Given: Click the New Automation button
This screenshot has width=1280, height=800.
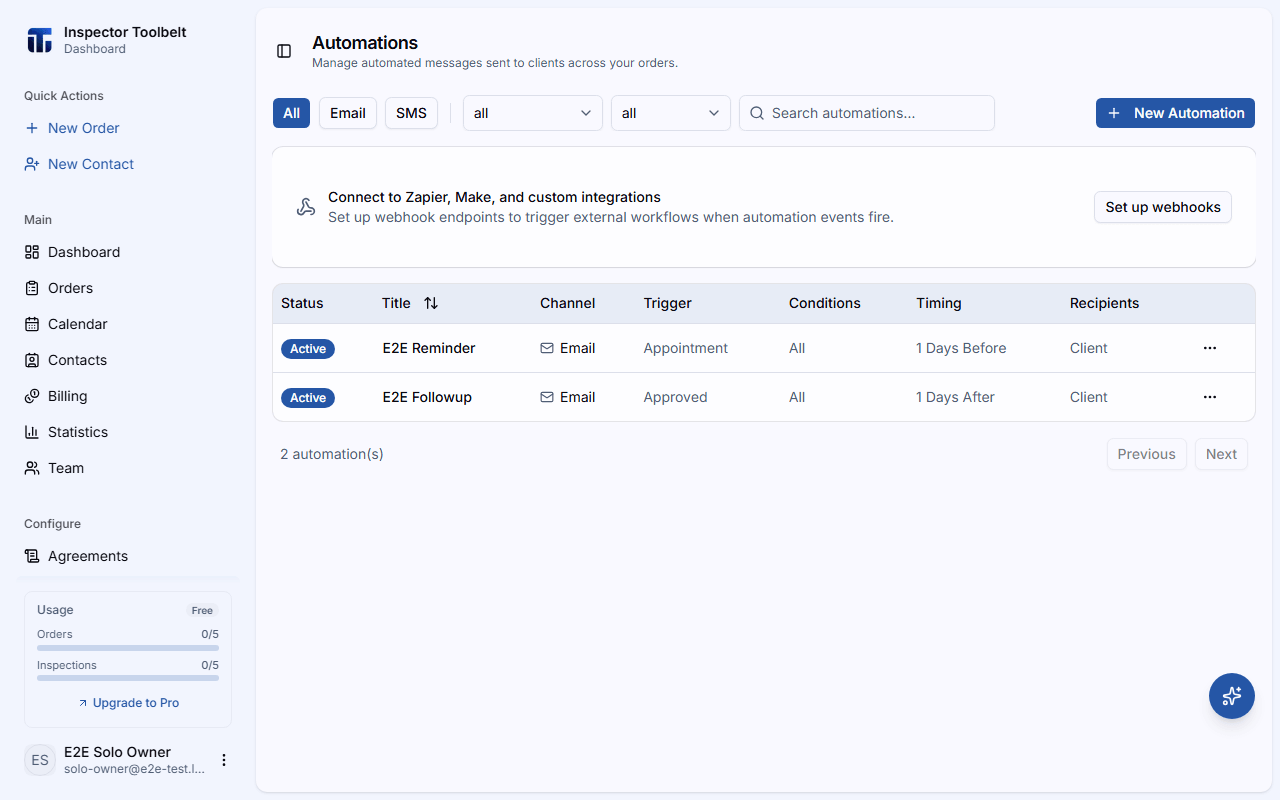Looking at the screenshot, I should tap(1175, 113).
